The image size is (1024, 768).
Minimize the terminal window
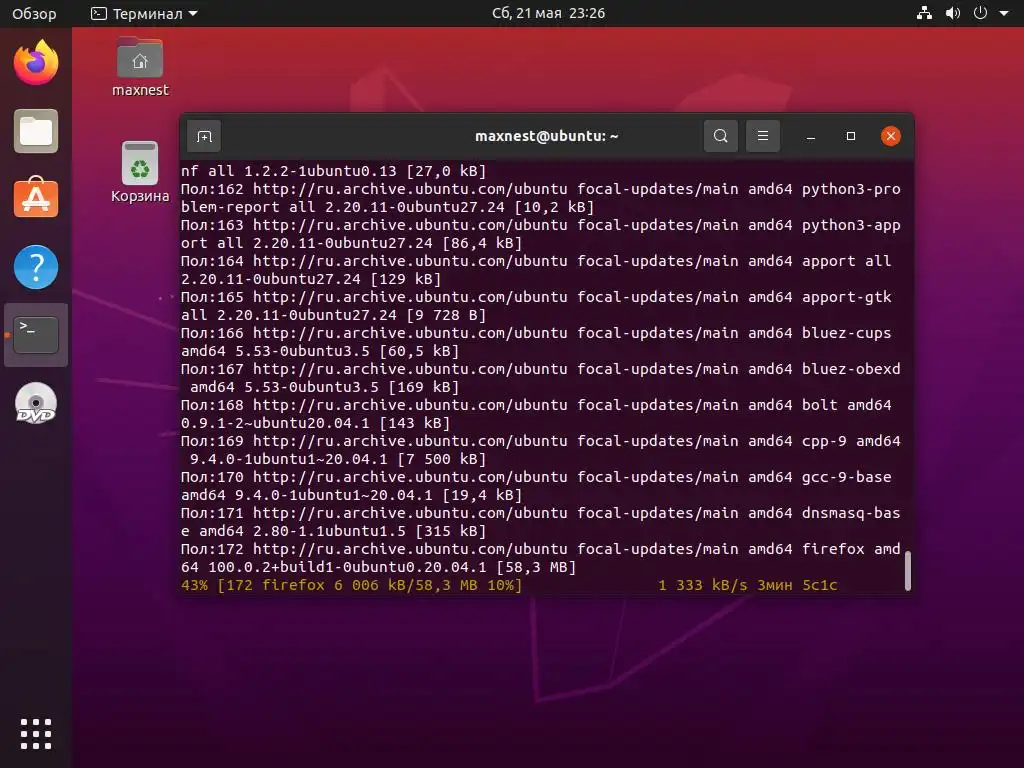click(810, 136)
